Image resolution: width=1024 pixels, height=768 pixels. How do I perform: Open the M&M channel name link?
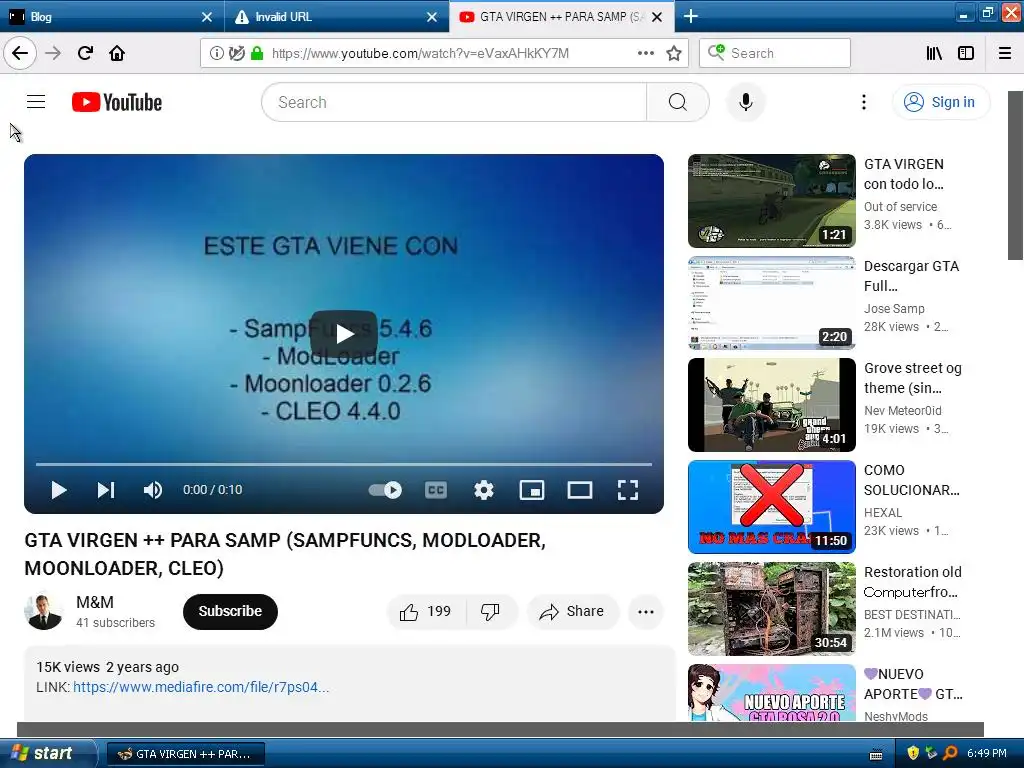click(x=95, y=602)
